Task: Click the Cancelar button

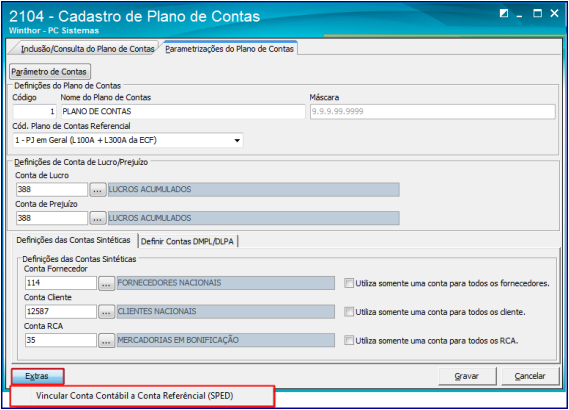Action: pos(530,376)
